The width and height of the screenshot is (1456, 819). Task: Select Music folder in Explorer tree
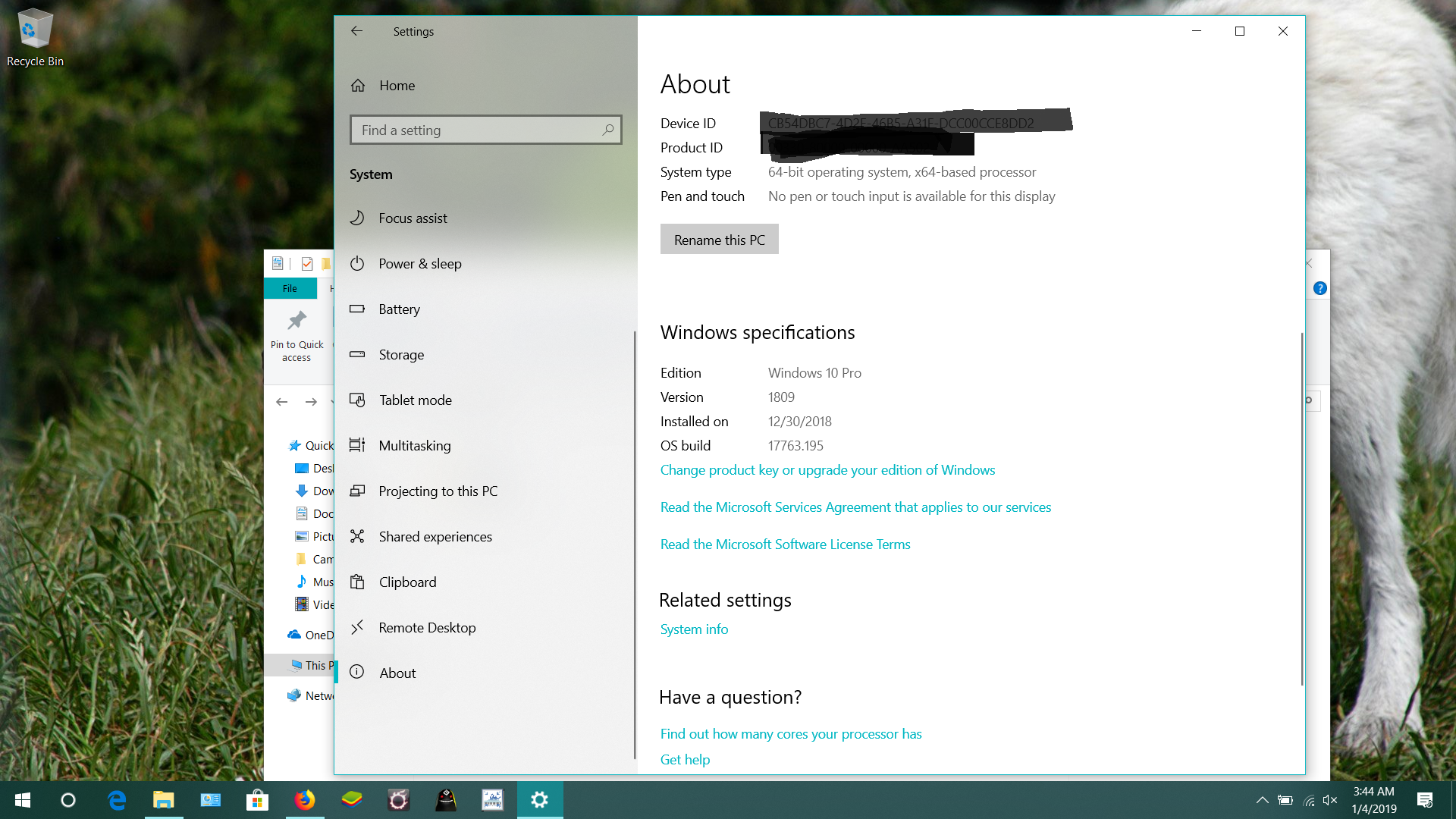[314, 582]
